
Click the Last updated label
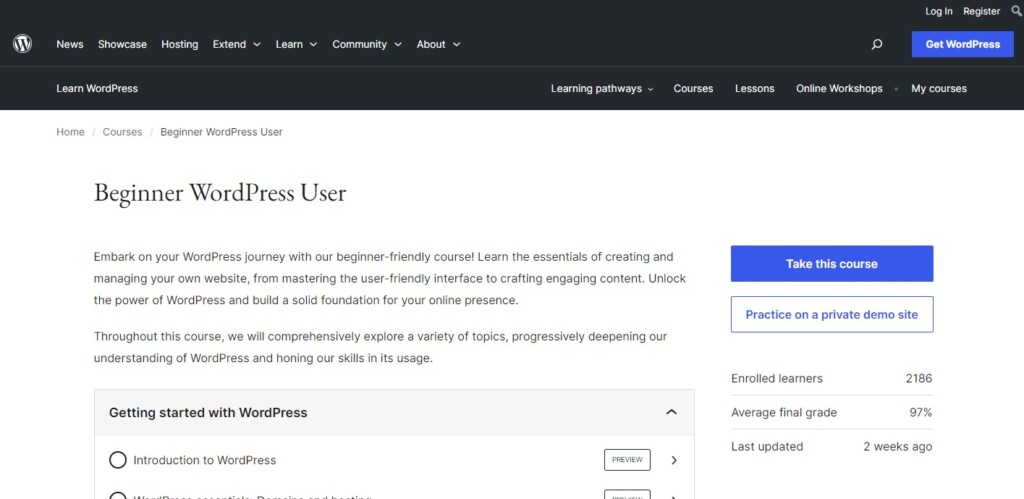[767, 447]
